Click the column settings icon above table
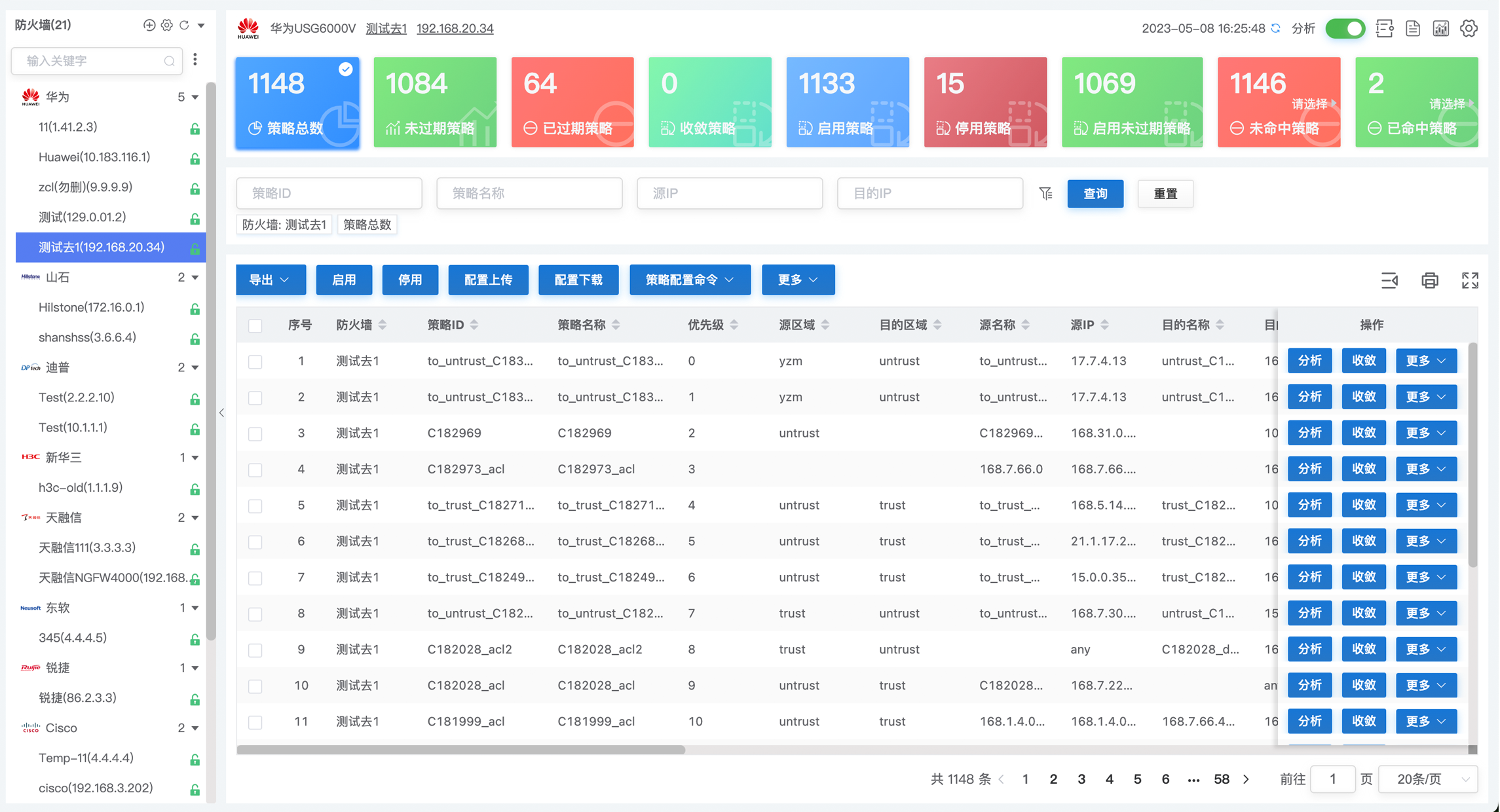The width and height of the screenshot is (1500, 812). pos(1389,280)
